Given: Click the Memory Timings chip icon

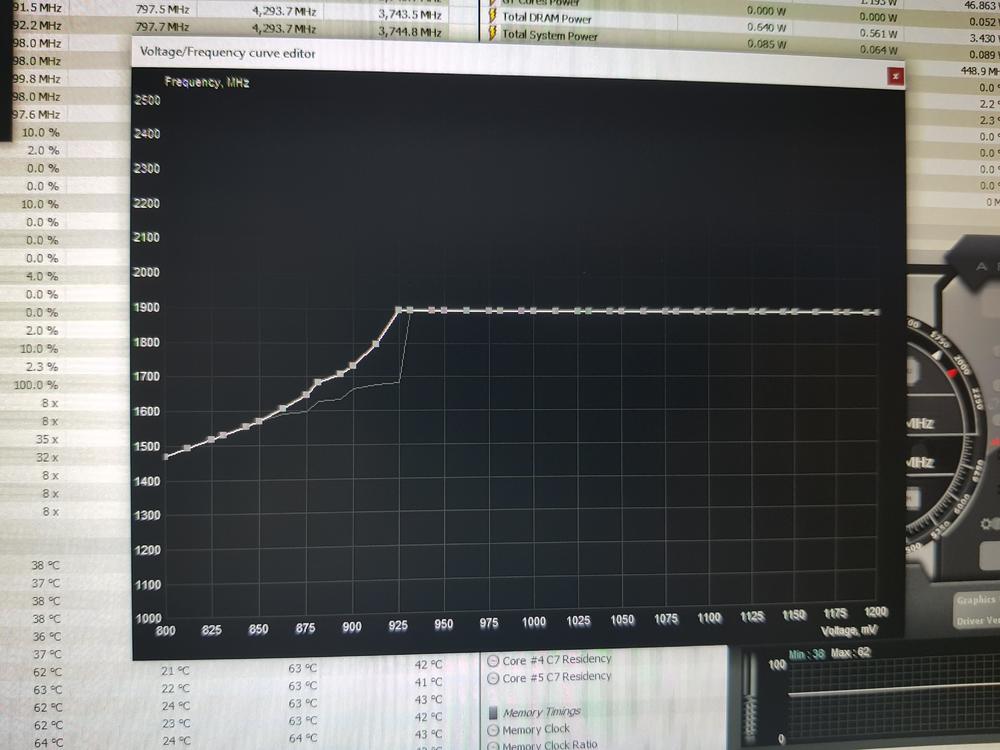Looking at the screenshot, I should (492, 713).
